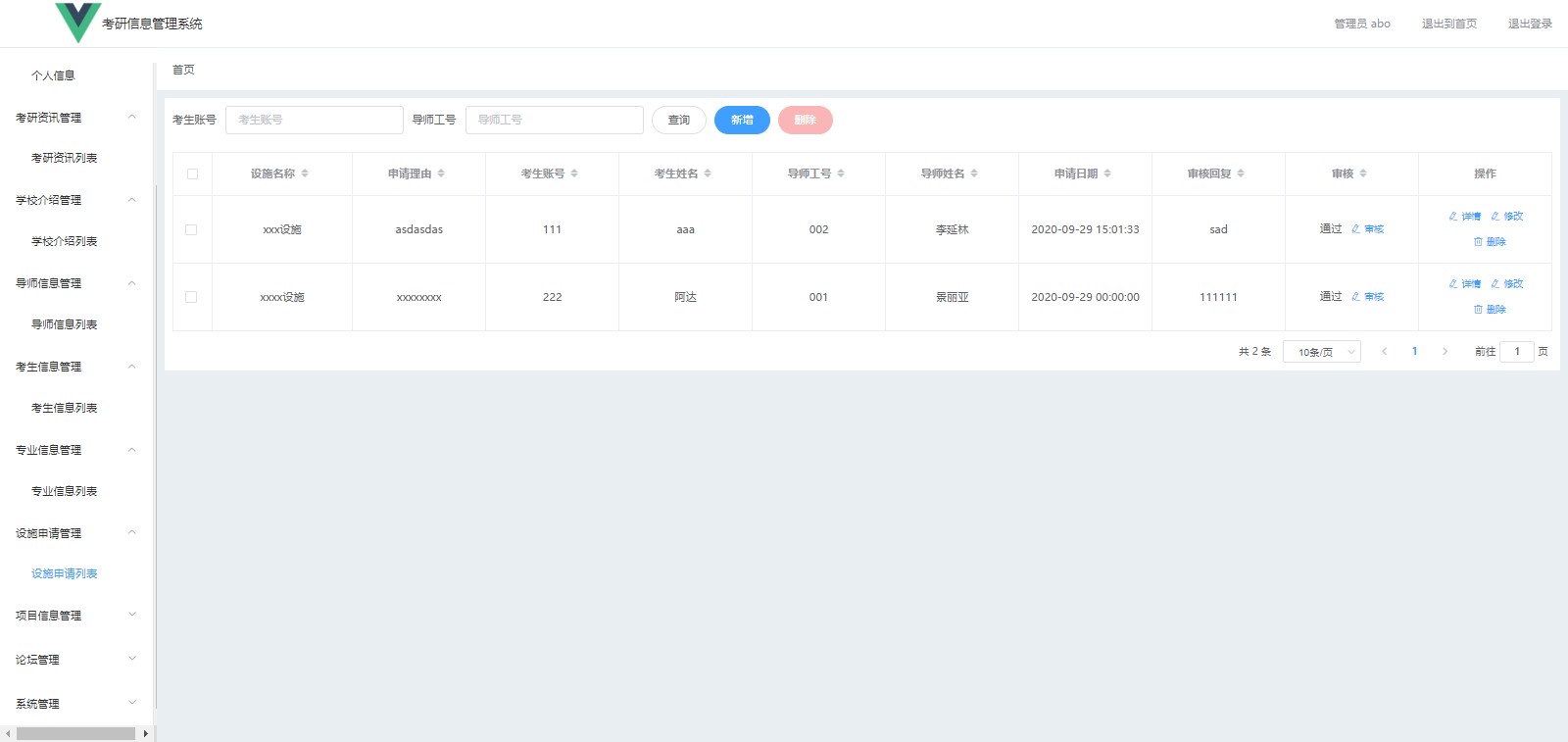Image resolution: width=1568 pixels, height=742 pixels.
Task: Click the 新增 button
Action: click(742, 120)
